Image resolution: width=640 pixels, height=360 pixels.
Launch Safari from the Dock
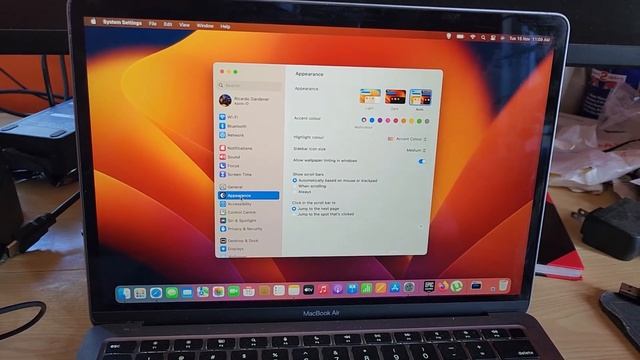156,293
